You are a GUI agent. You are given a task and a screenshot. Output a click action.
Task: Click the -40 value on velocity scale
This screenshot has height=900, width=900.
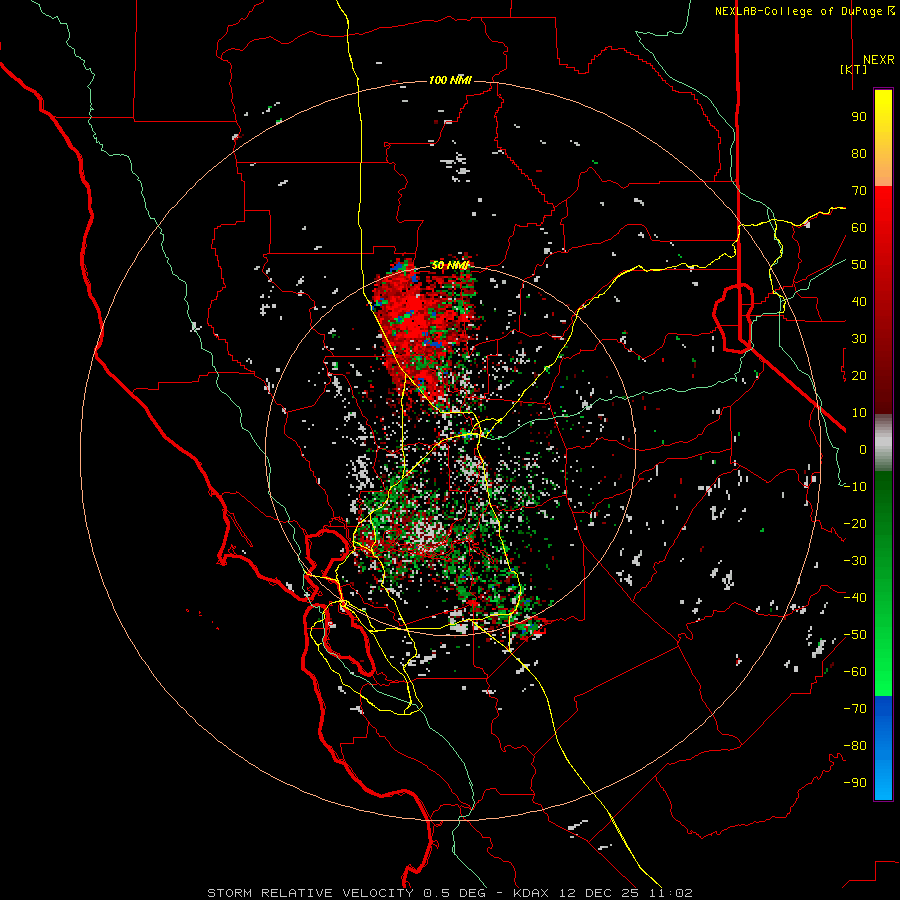855,598
